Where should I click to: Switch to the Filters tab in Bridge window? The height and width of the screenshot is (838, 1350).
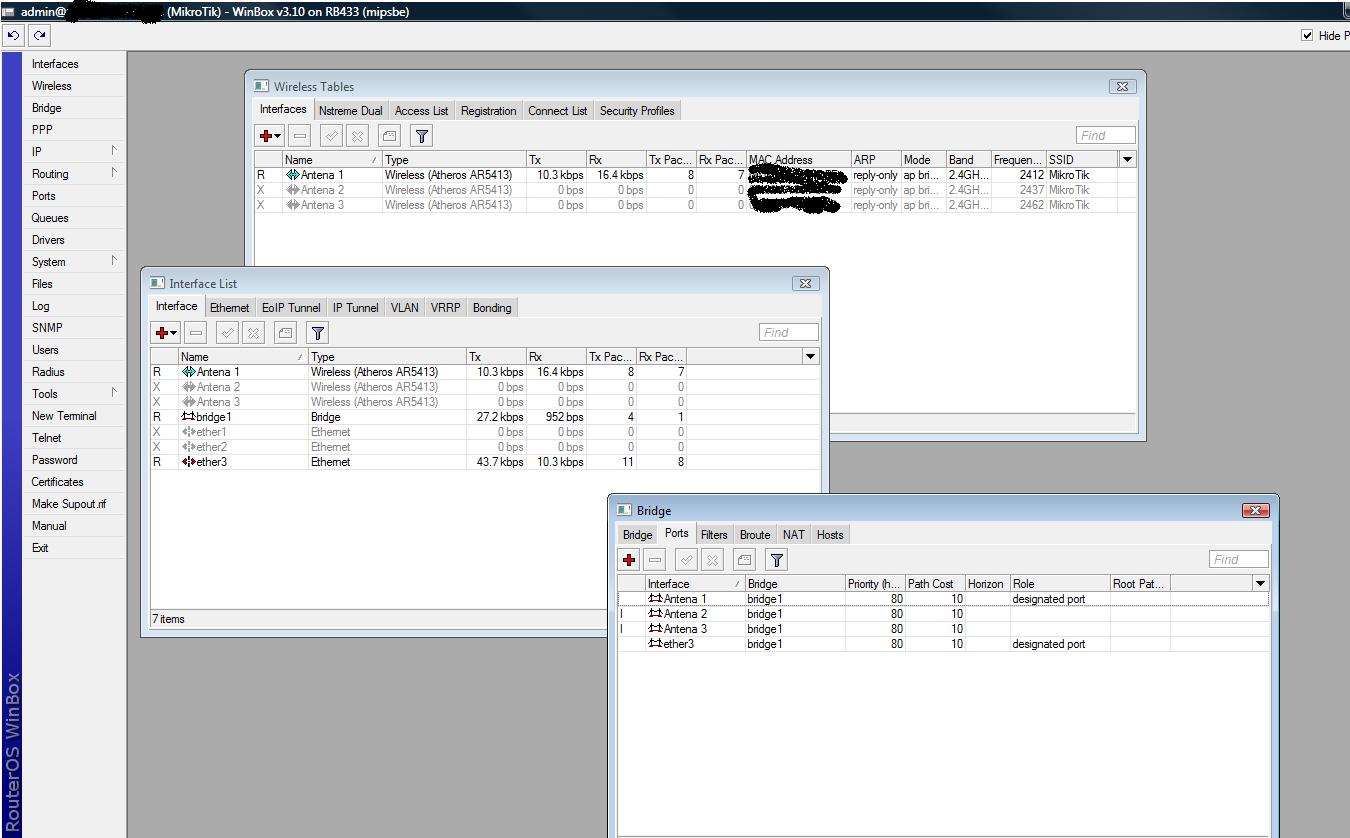tap(714, 535)
